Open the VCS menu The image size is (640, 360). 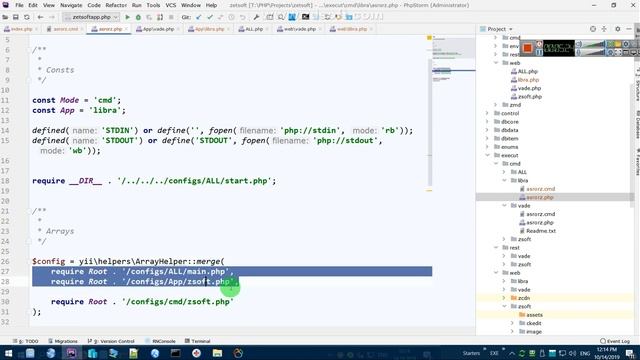click(x=171, y=5)
